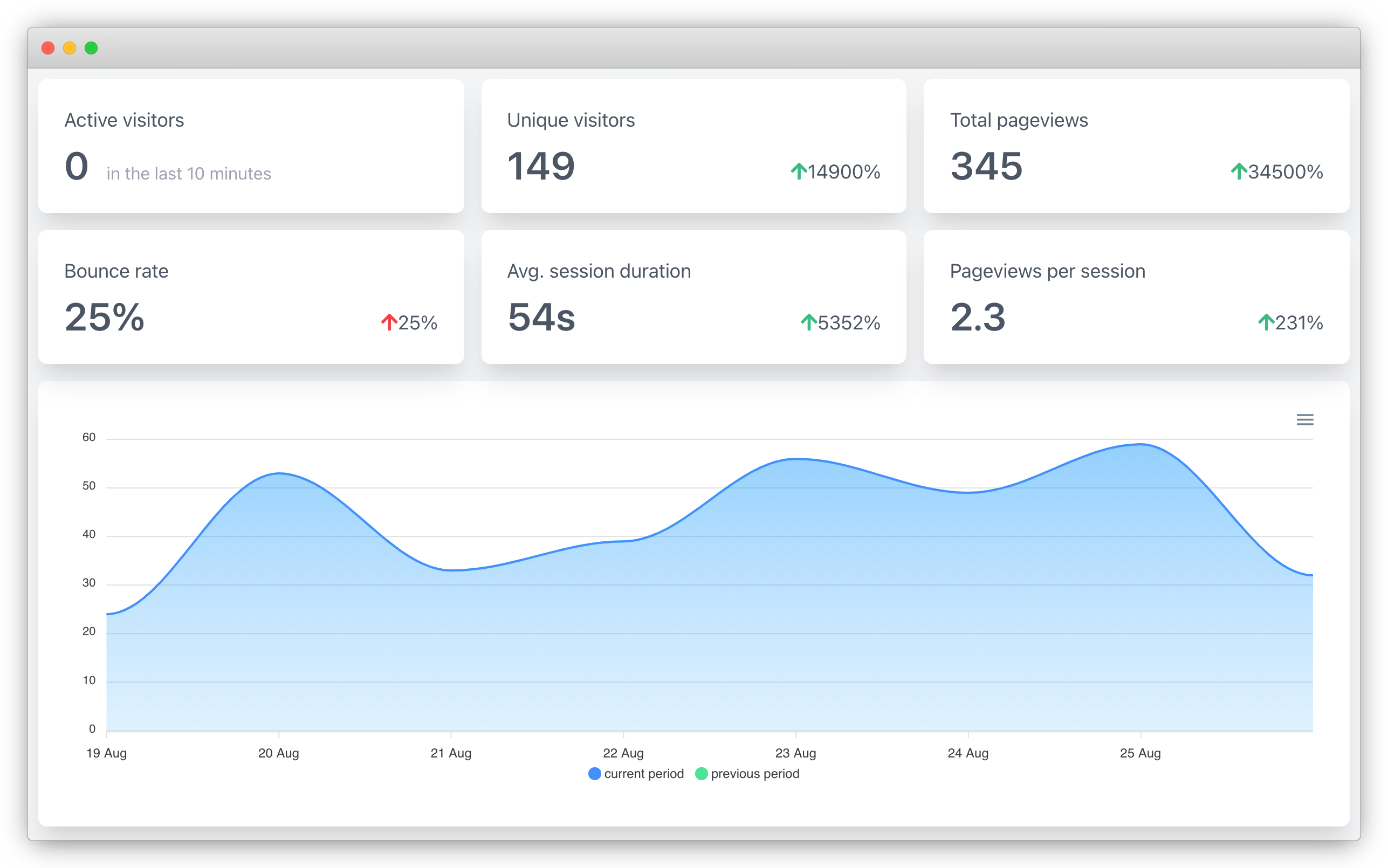Click the 2.3 pageviews per session value

click(978, 317)
